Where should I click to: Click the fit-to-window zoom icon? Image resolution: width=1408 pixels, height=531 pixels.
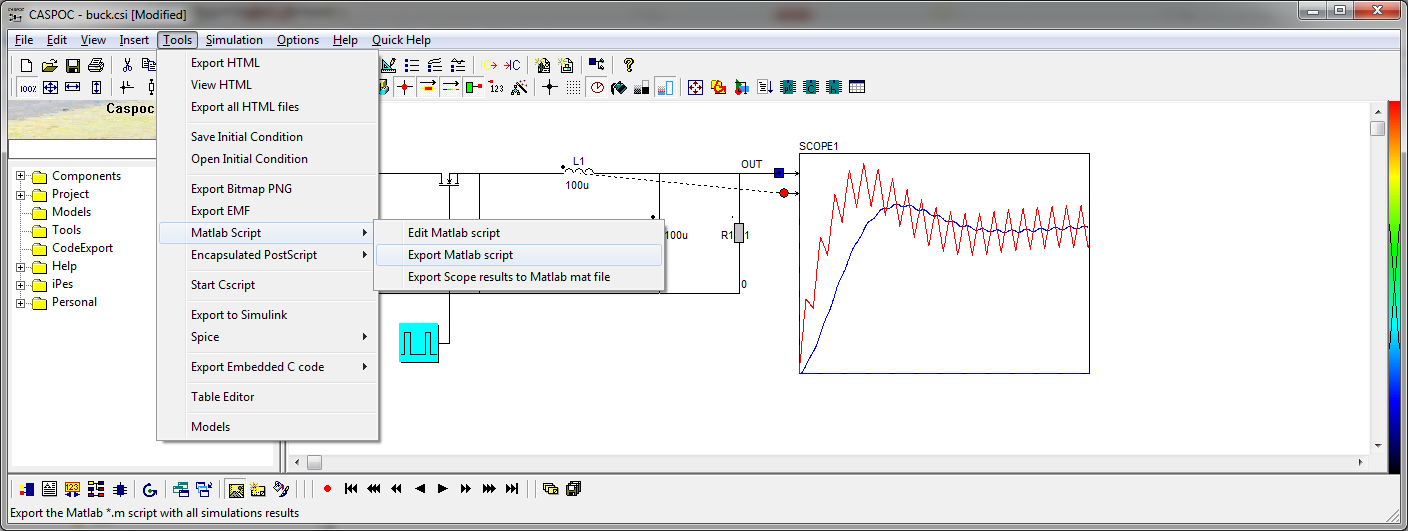click(x=50, y=88)
